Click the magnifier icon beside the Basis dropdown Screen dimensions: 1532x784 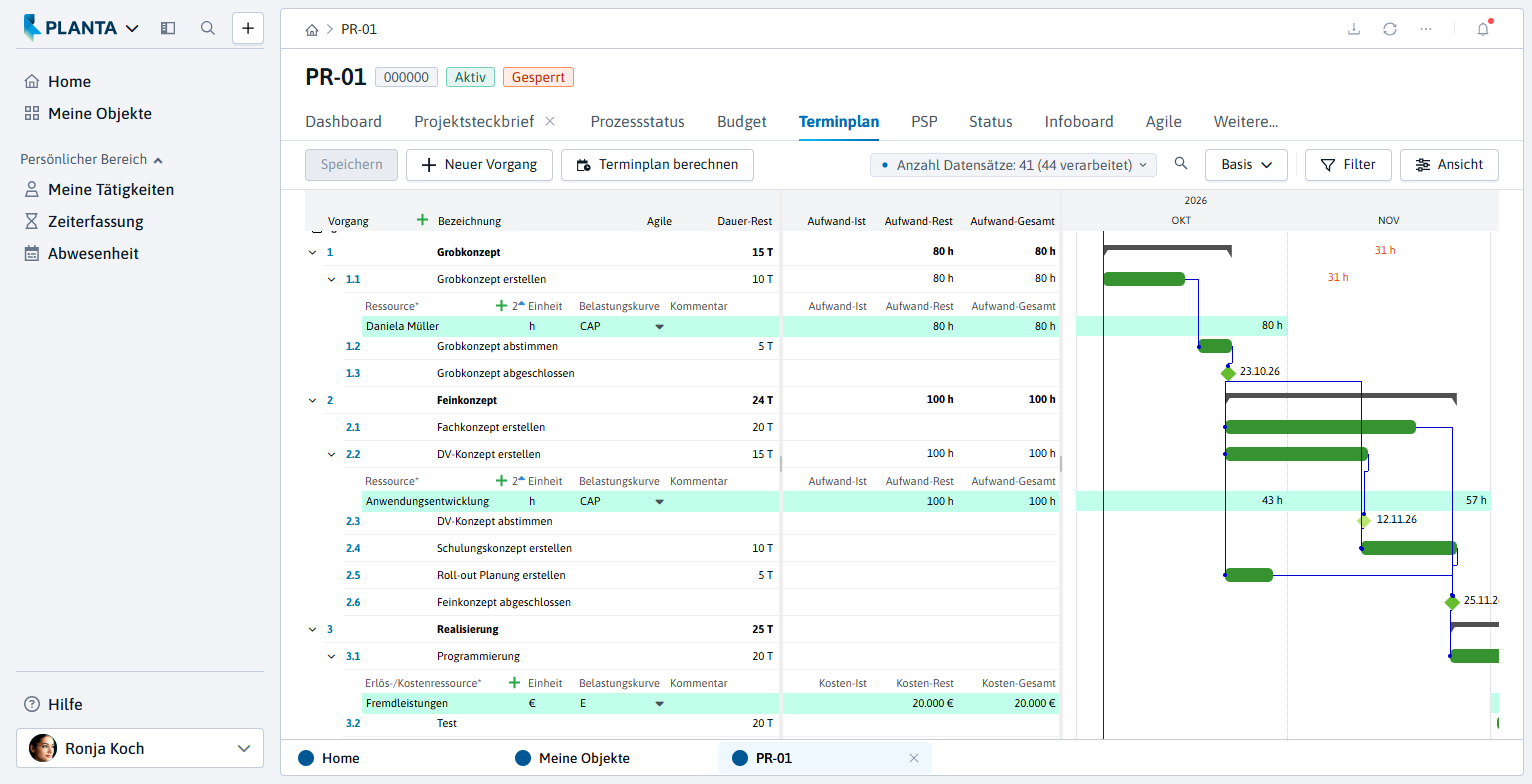click(x=1181, y=164)
